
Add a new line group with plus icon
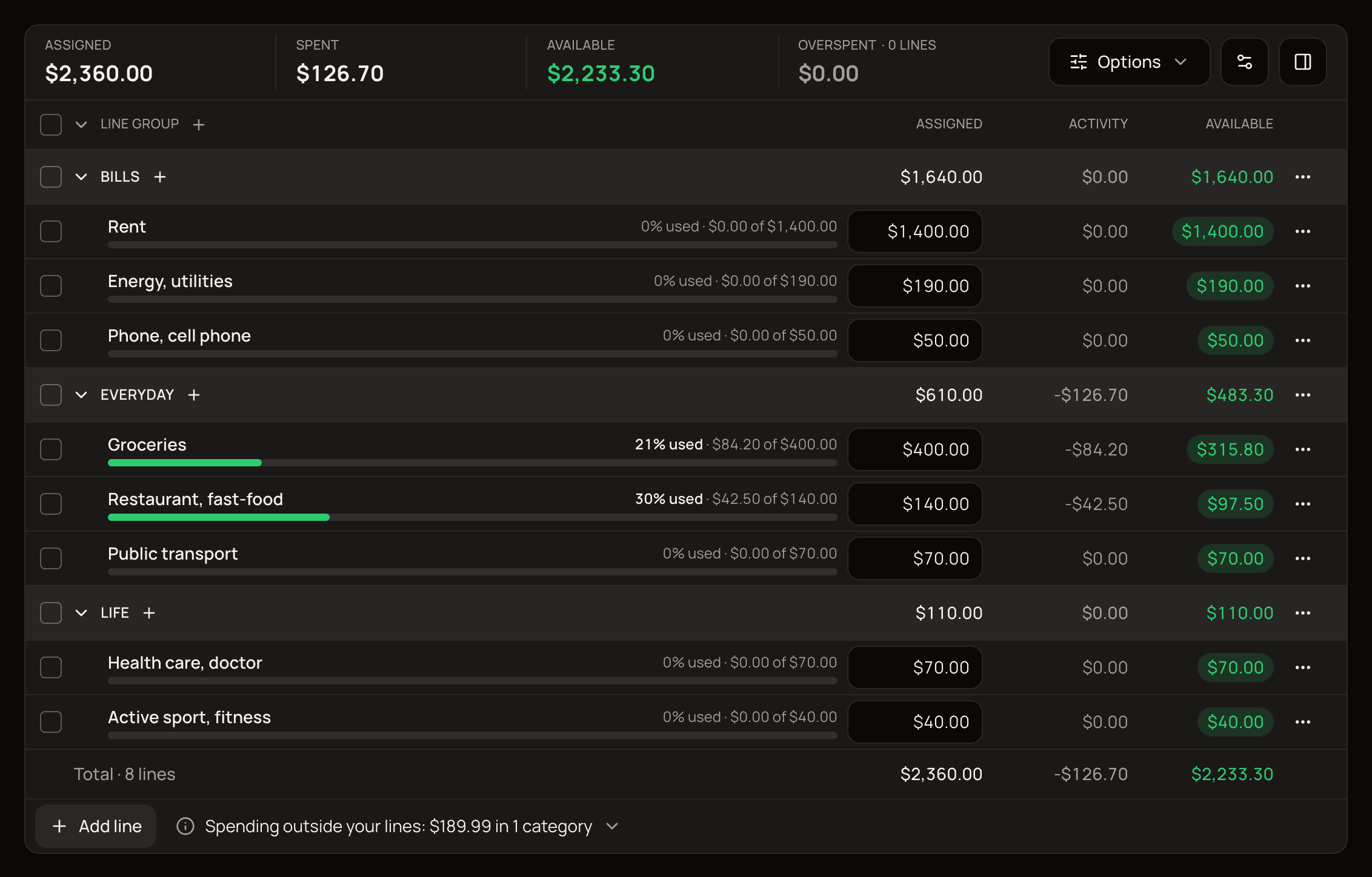tap(199, 124)
